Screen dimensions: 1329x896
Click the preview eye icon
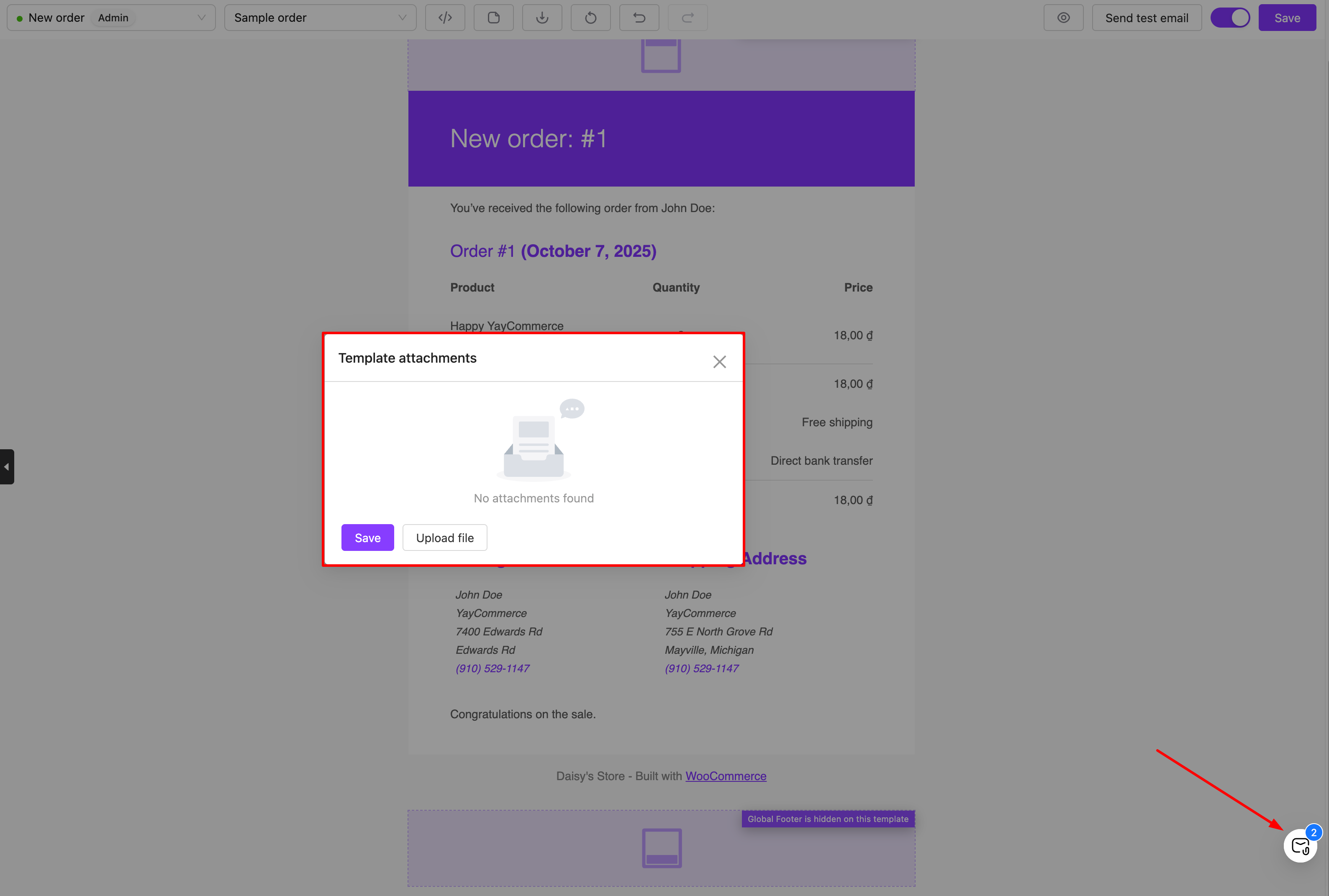(1063, 18)
